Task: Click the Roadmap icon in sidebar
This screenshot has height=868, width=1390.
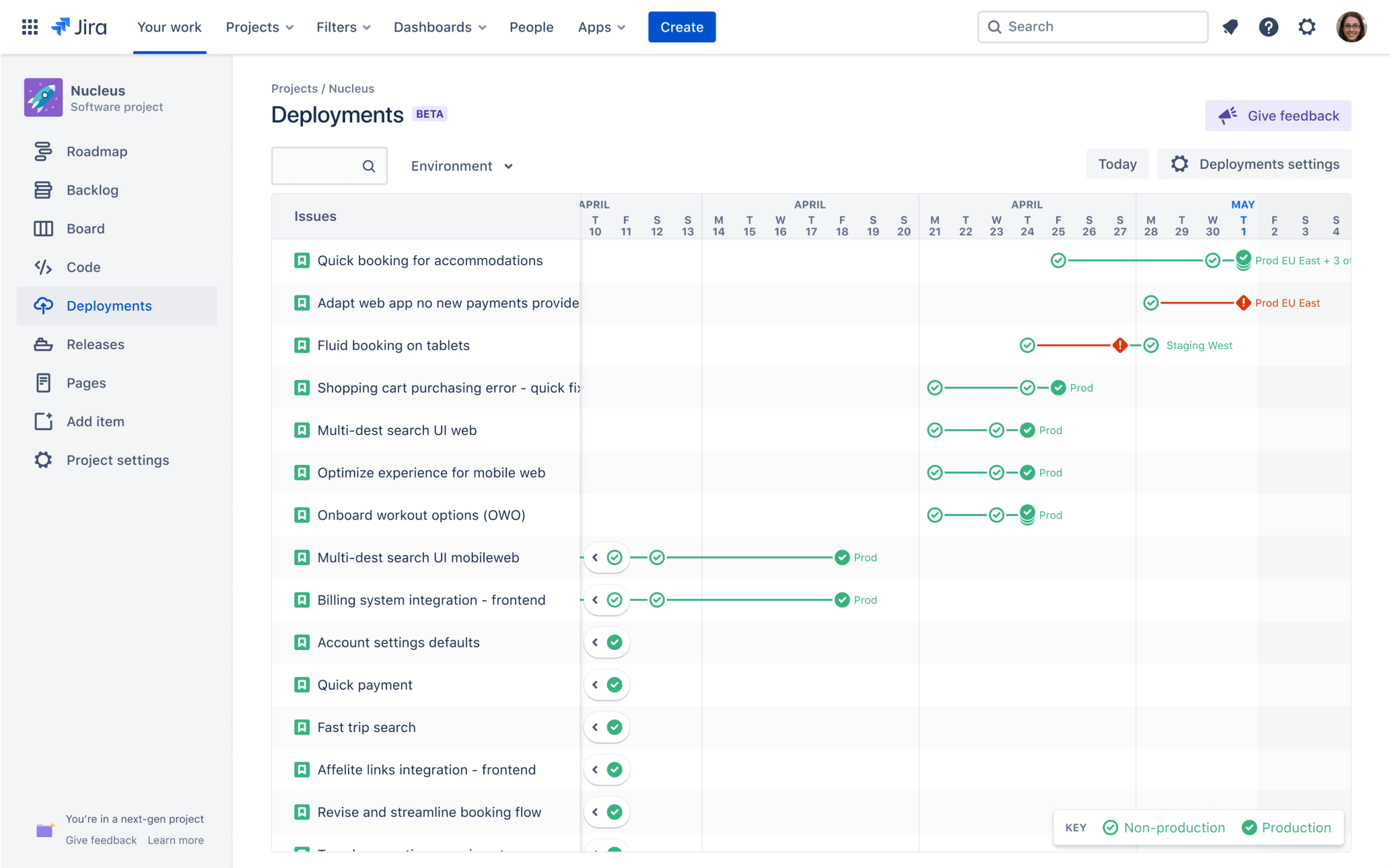Action: (x=41, y=151)
